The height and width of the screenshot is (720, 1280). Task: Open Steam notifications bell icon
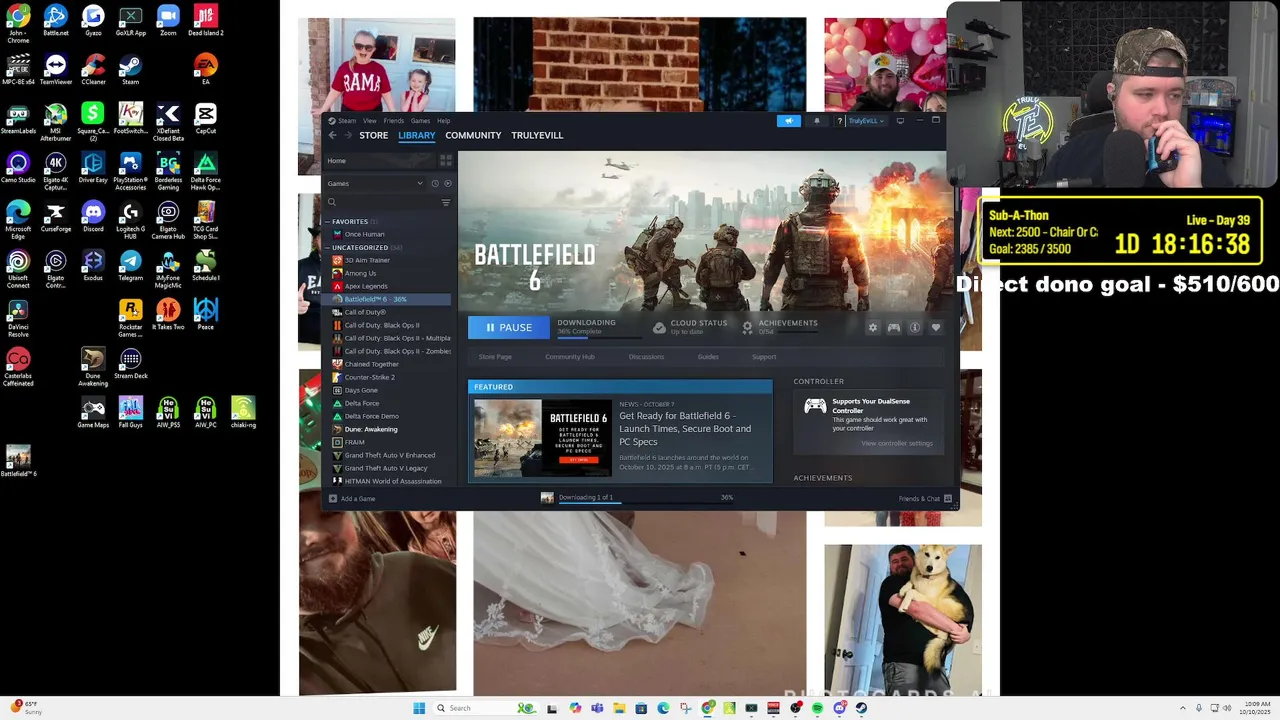(816, 121)
